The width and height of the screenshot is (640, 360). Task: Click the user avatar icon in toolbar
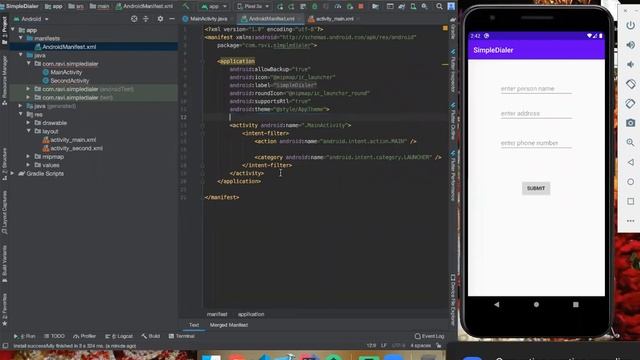click(x=451, y=7)
